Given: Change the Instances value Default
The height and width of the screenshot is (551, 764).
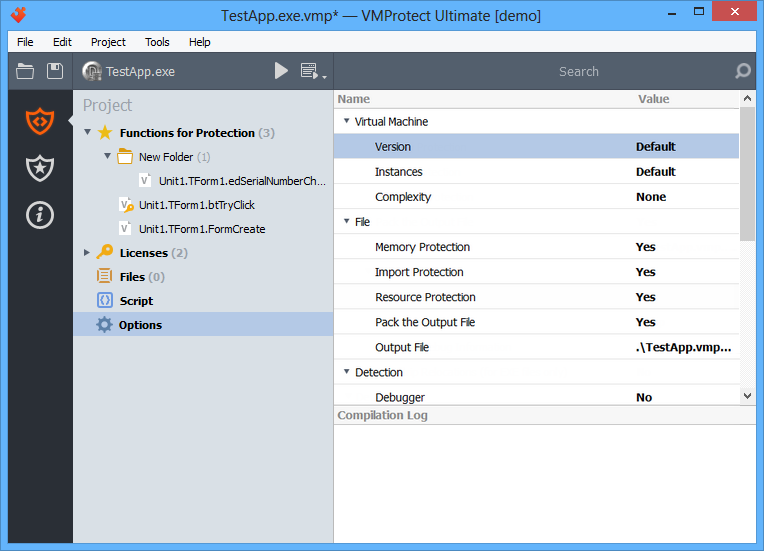Looking at the screenshot, I should coord(655,171).
